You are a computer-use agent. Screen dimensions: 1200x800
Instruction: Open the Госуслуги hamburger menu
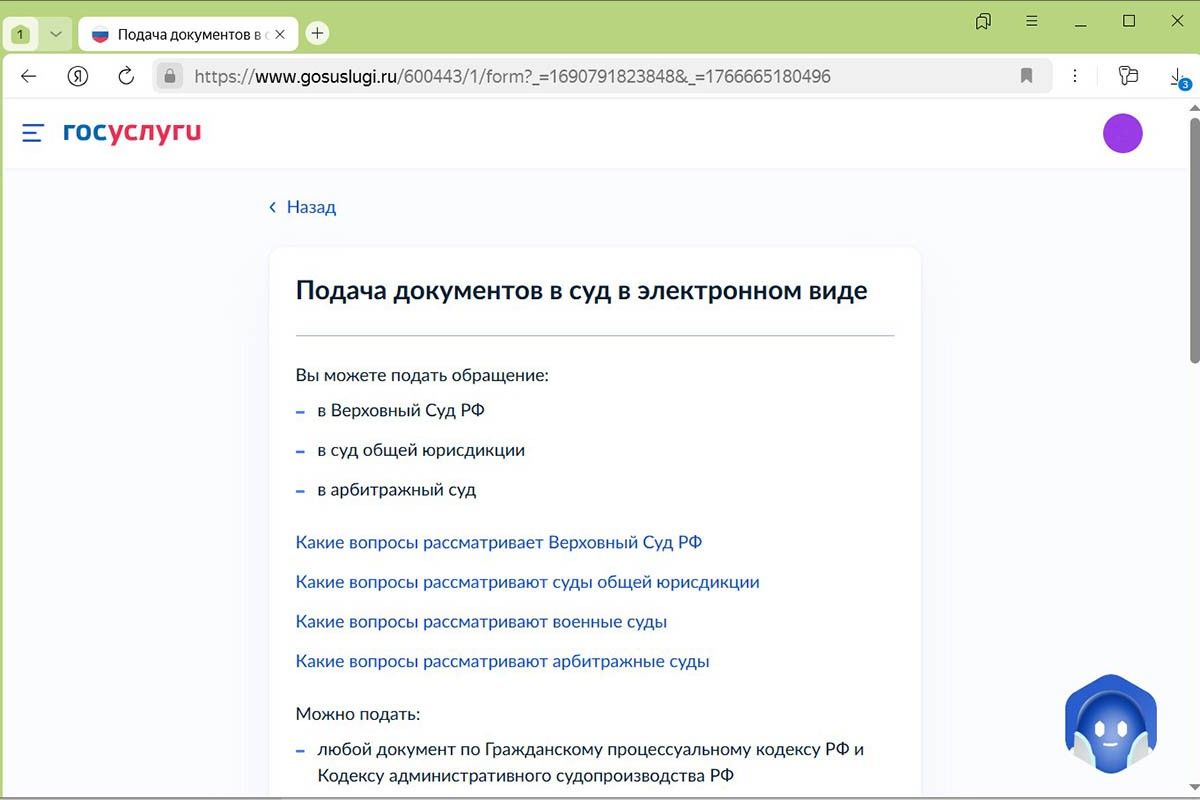tap(32, 132)
